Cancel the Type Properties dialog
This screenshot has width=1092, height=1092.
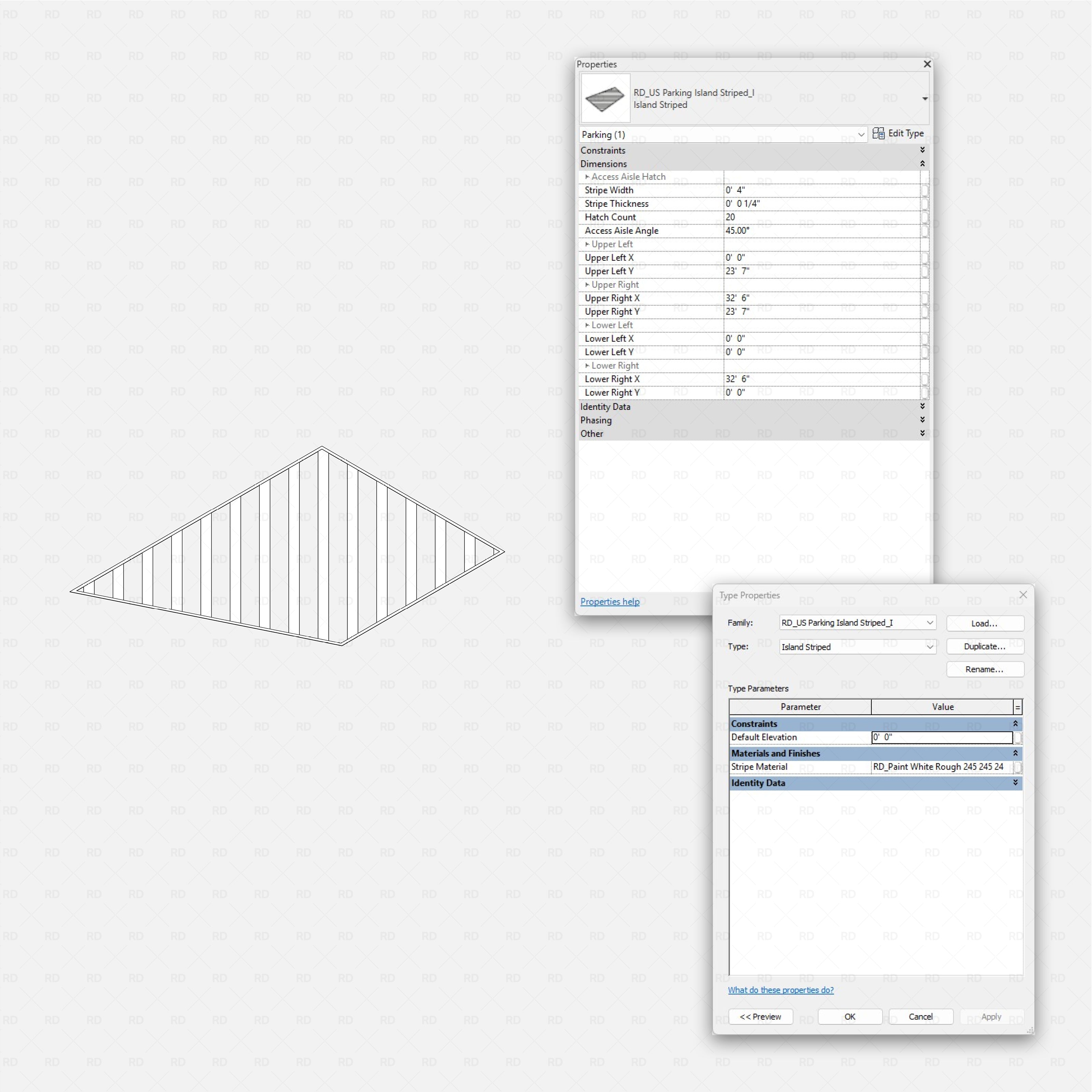point(921,1017)
